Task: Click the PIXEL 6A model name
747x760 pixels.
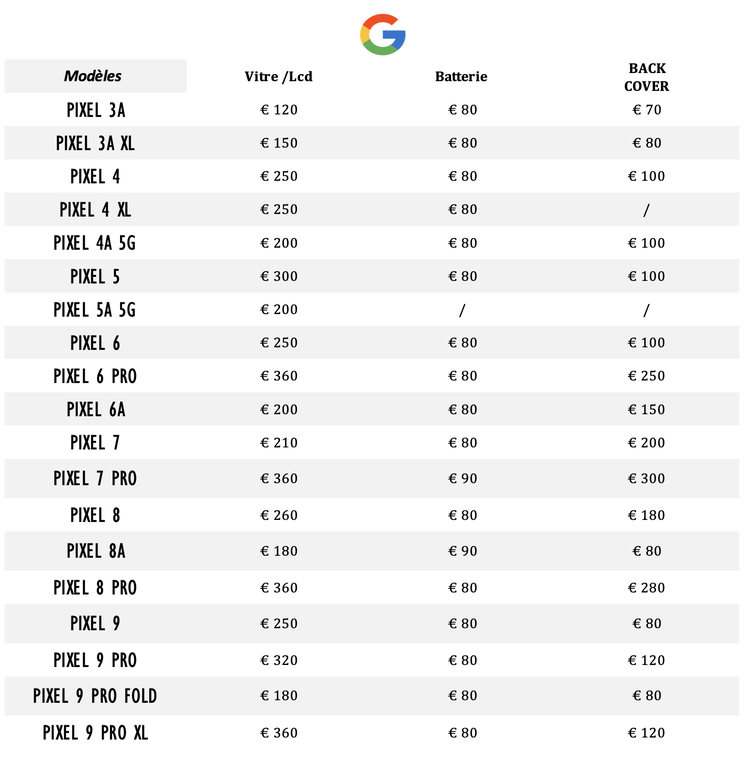Action: pyautogui.click(x=96, y=410)
